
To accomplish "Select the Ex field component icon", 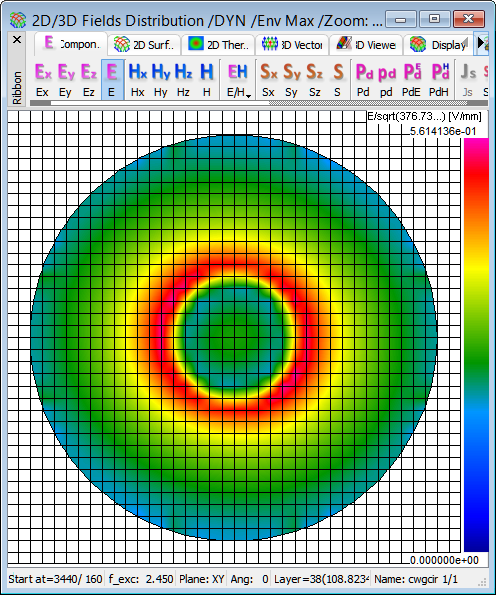I will click(43, 80).
